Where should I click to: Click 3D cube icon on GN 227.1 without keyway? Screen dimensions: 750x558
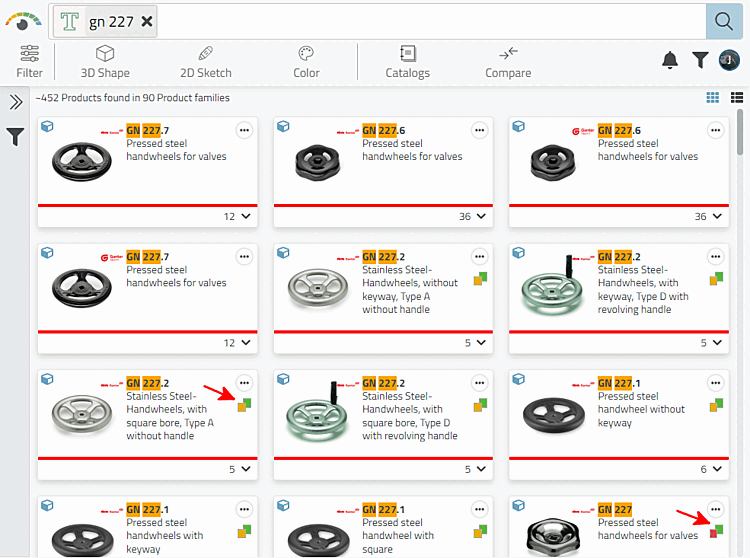pyautogui.click(x=518, y=379)
